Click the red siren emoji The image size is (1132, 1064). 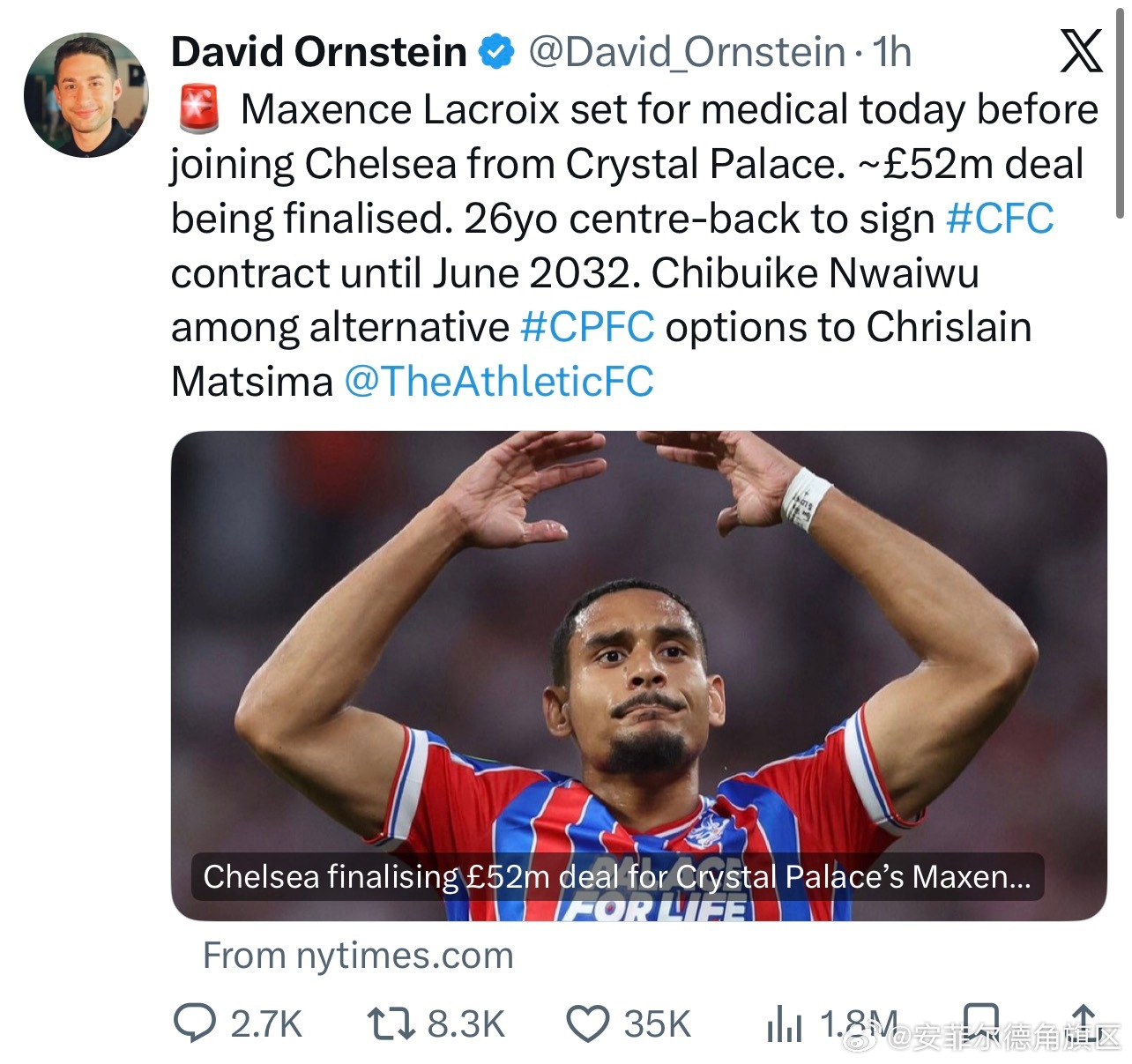[x=199, y=109]
